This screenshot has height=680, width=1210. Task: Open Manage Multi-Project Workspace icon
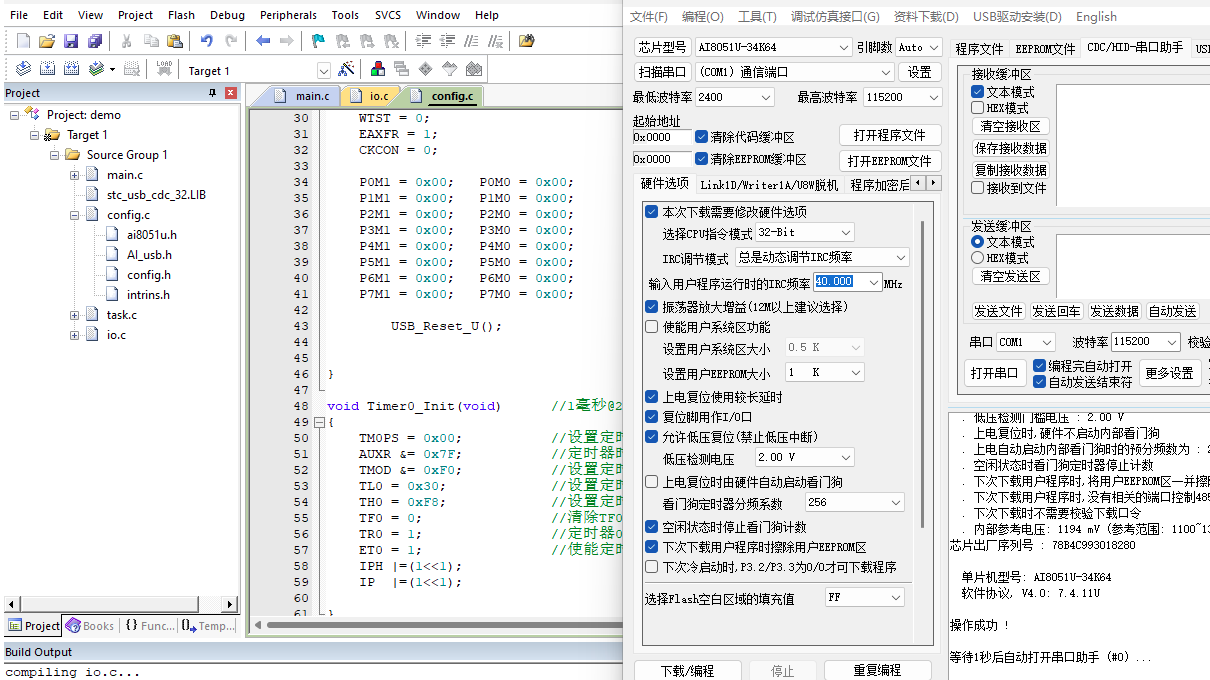401,69
